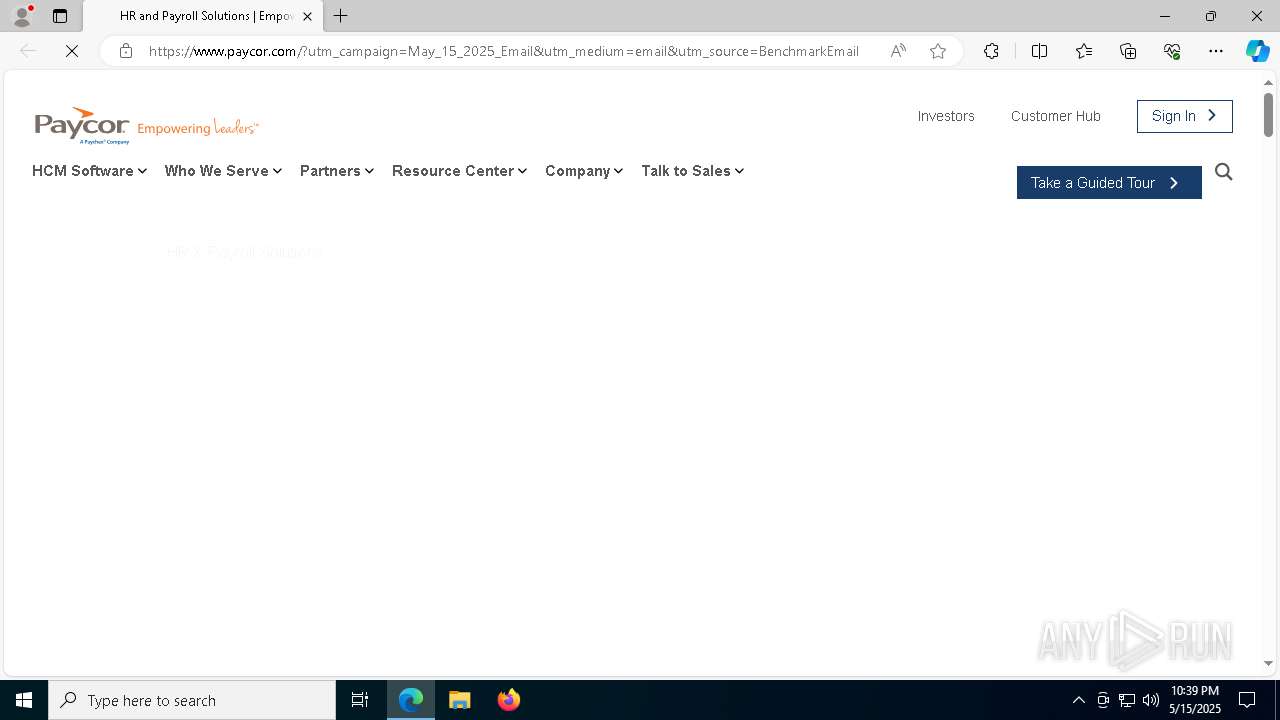Open File Explorer from taskbar
The image size is (1280, 720).
tap(460, 700)
